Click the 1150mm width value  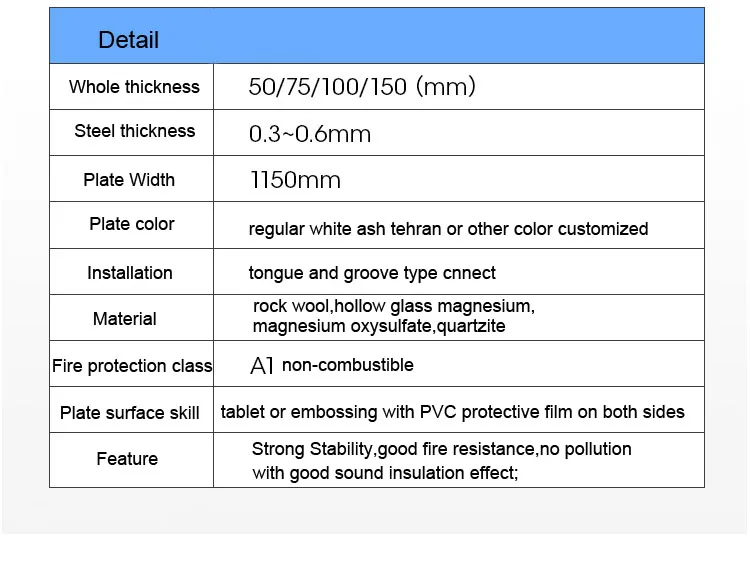point(295,181)
